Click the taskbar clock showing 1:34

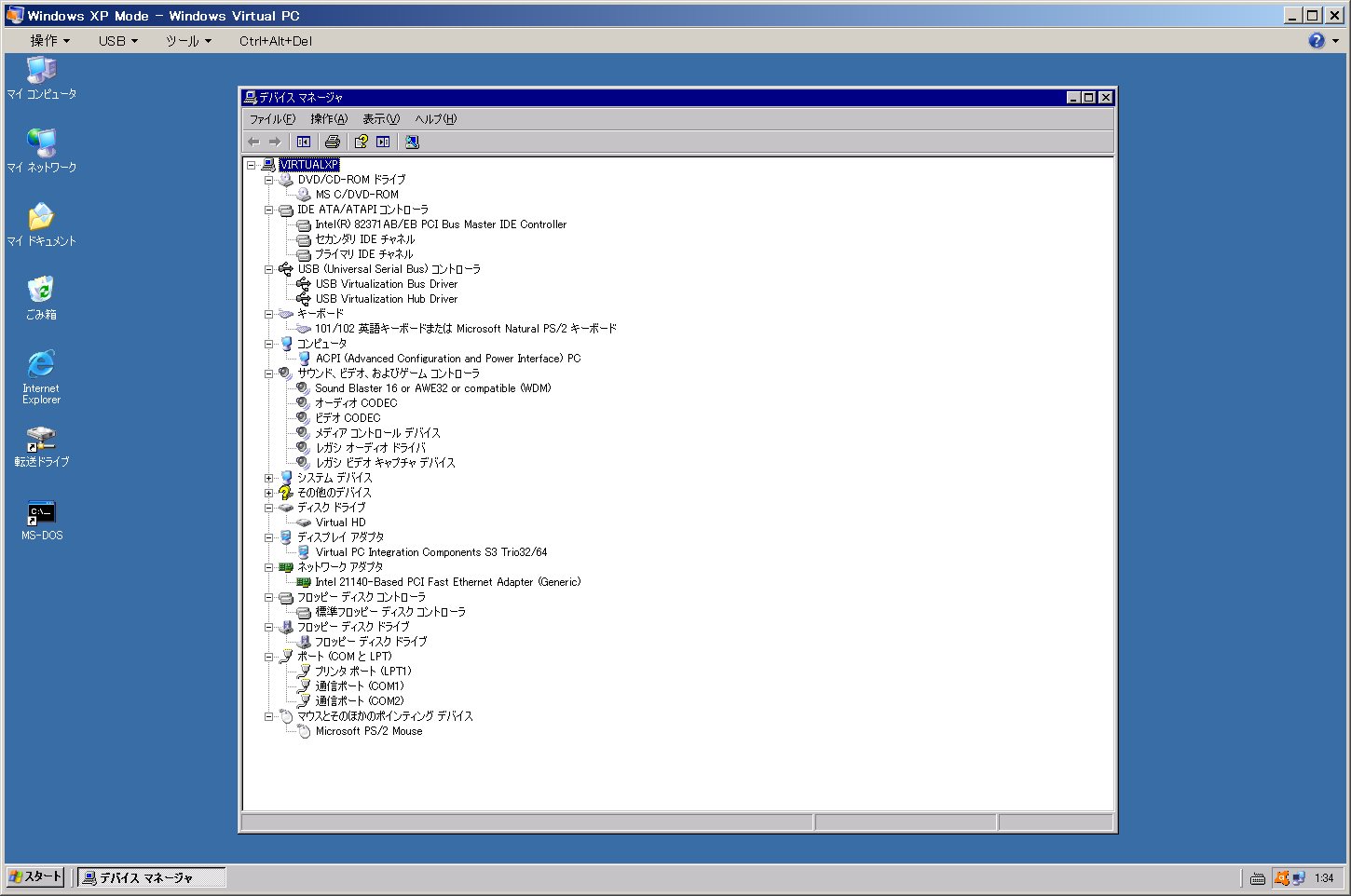click(x=1324, y=878)
